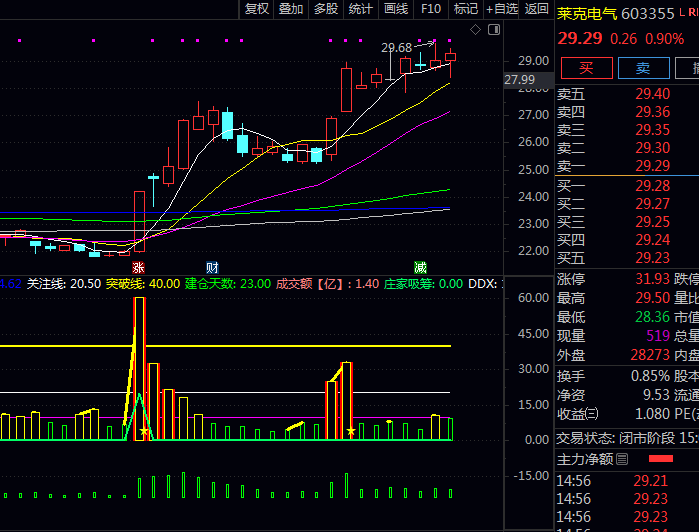The height and width of the screenshot is (532, 699).
Task: Open the 主力净额 list icon
Action: (x=622, y=459)
